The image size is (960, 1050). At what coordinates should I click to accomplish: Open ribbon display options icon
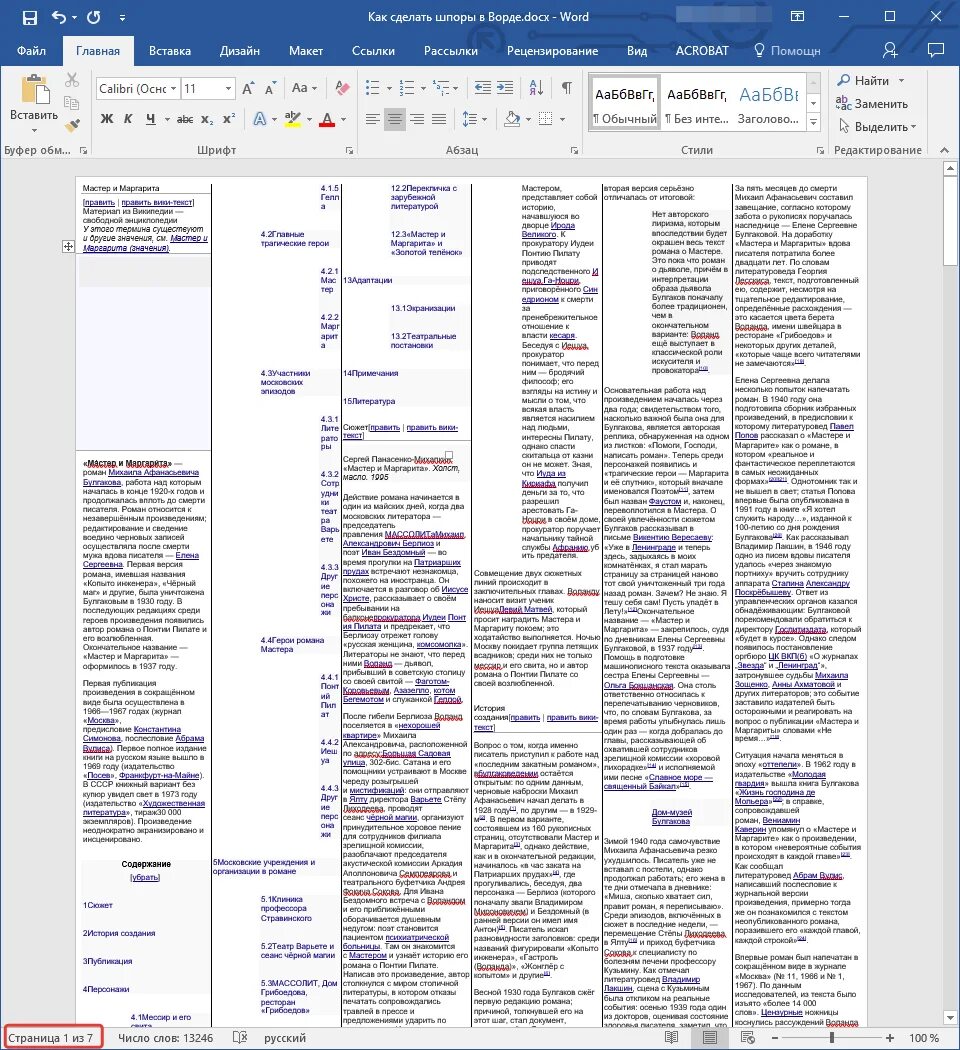click(x=797, y=17)
